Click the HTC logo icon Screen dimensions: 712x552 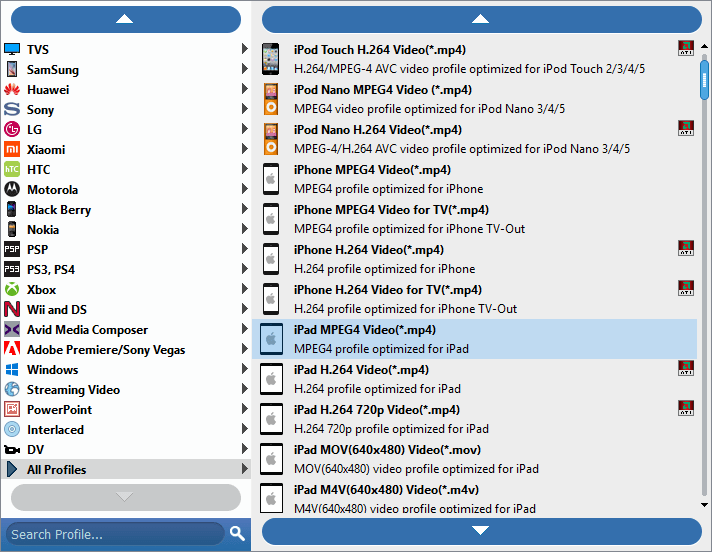click(12, 169)
